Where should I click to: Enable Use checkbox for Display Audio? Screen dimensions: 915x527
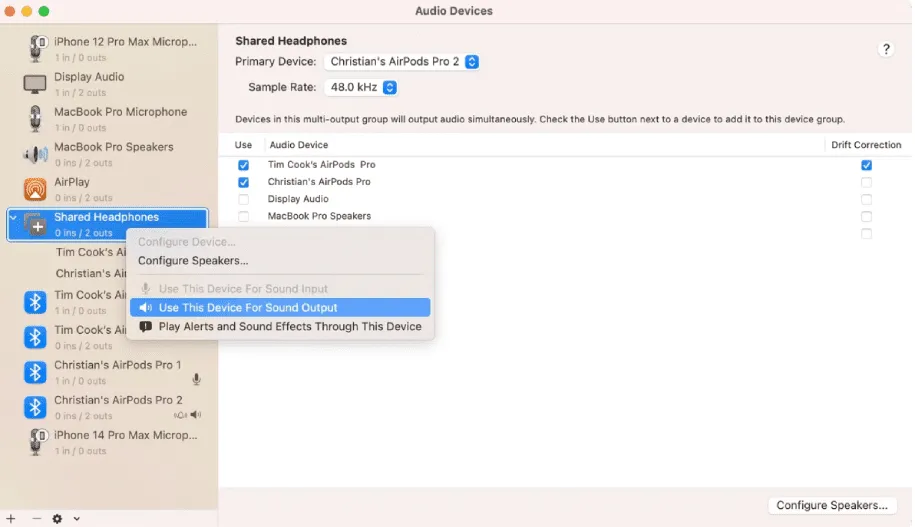point(243,199)
